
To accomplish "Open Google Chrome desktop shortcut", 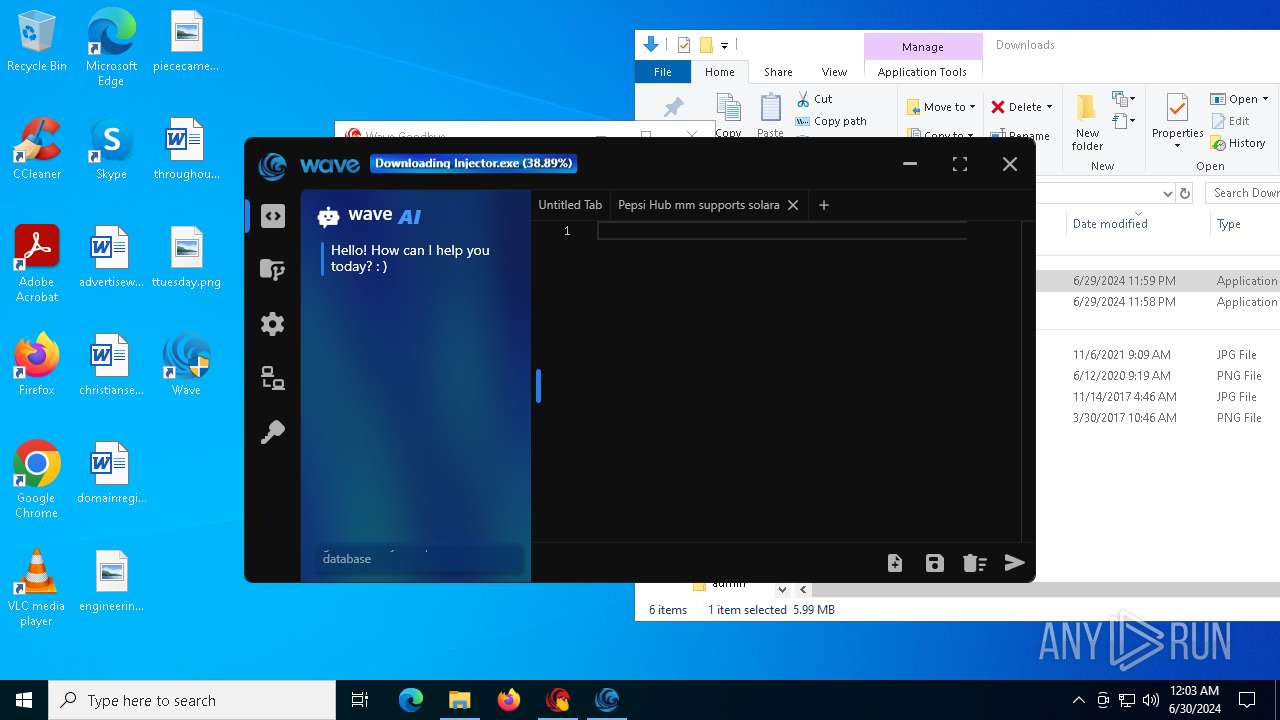I will pyautogui.click(x=36, y=480).
